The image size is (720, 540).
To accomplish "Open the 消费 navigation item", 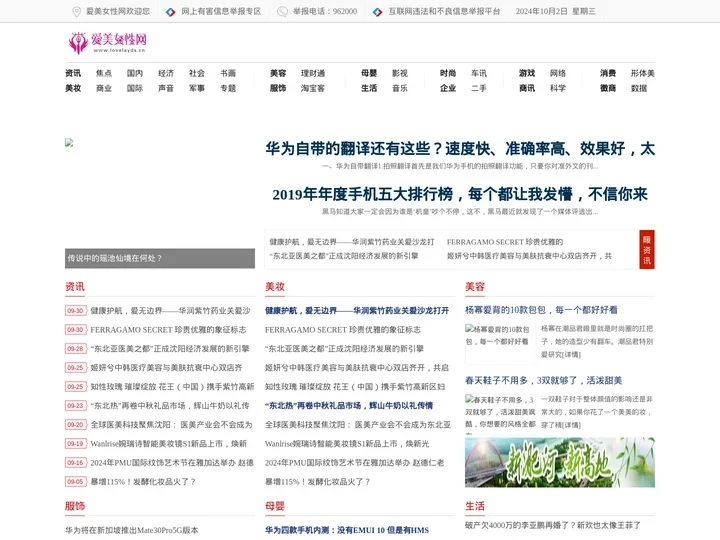I will pyautogui.click(x=608, y=73).
